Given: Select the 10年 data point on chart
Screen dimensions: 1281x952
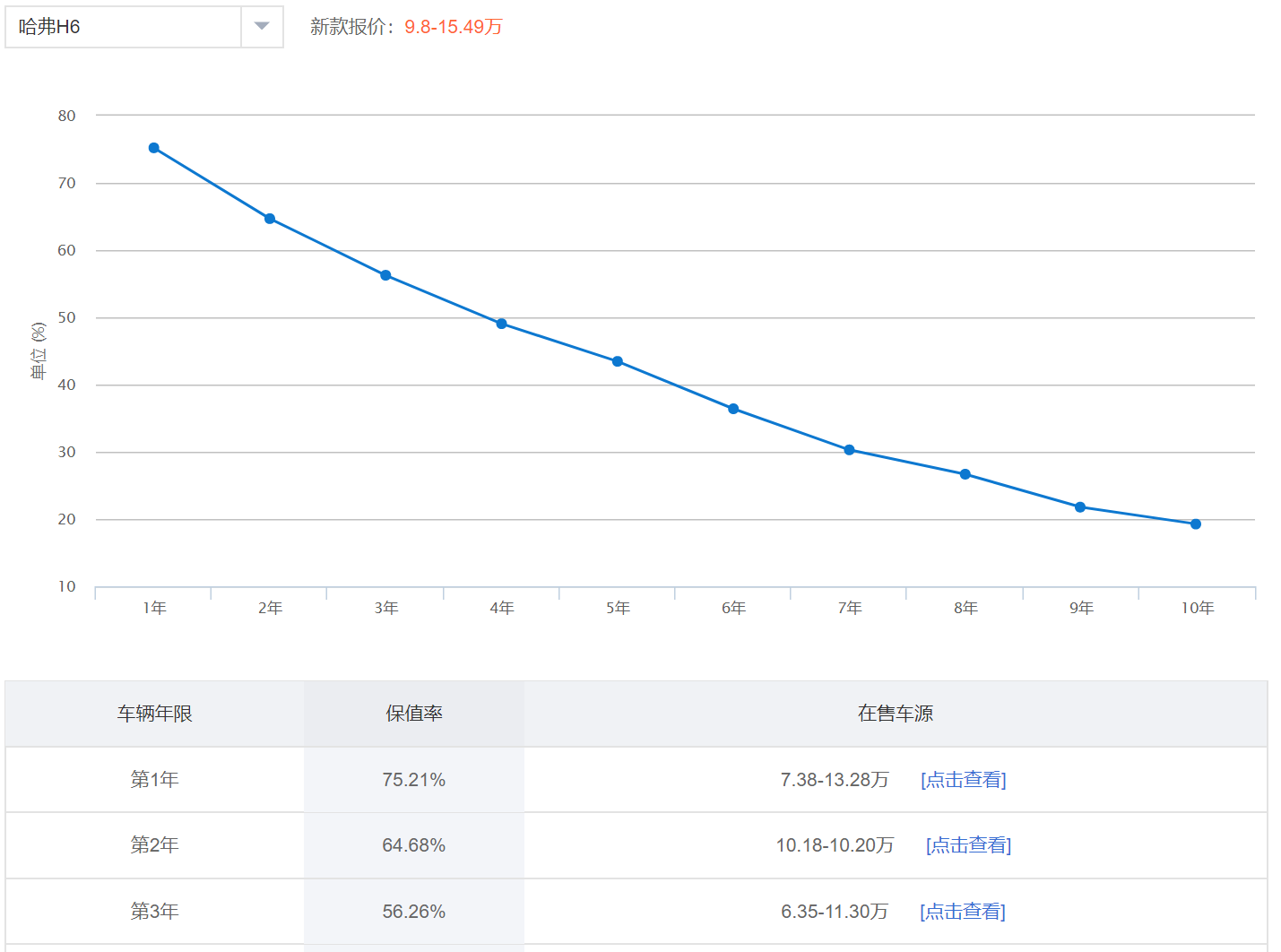Looking at the screenshot, I should pyautogui.click(x=1196, y=524).
